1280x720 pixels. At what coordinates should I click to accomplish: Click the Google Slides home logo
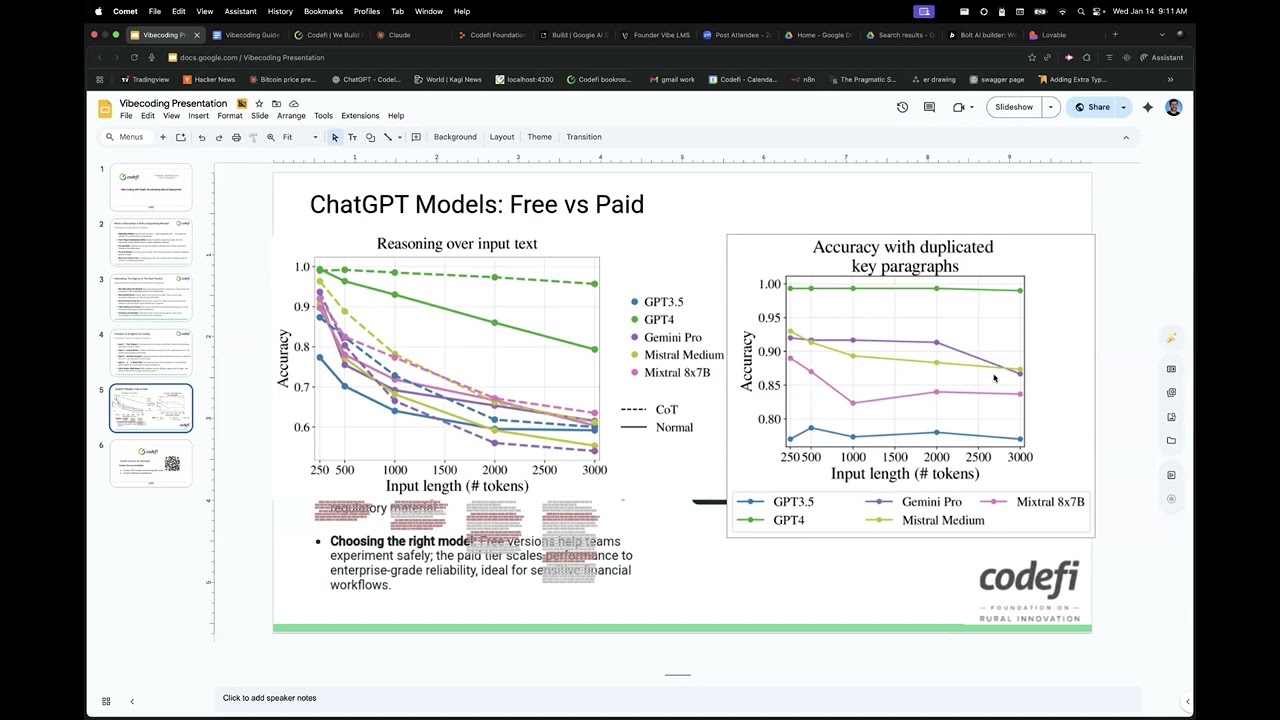click(x=105, y=108)
